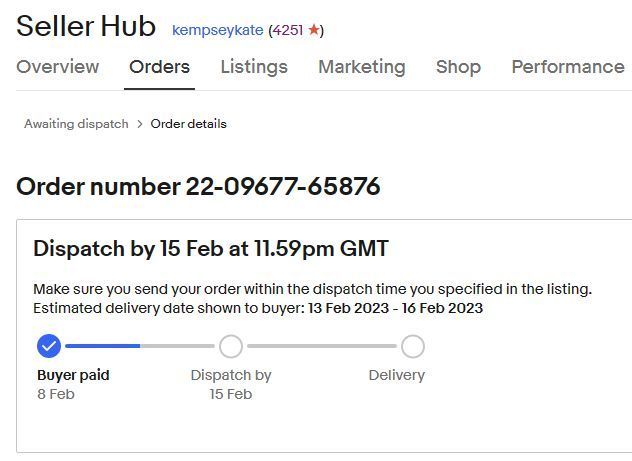Click the Buyer paid label
This screenshot has height=461, width=632.
tap(73, 375)
